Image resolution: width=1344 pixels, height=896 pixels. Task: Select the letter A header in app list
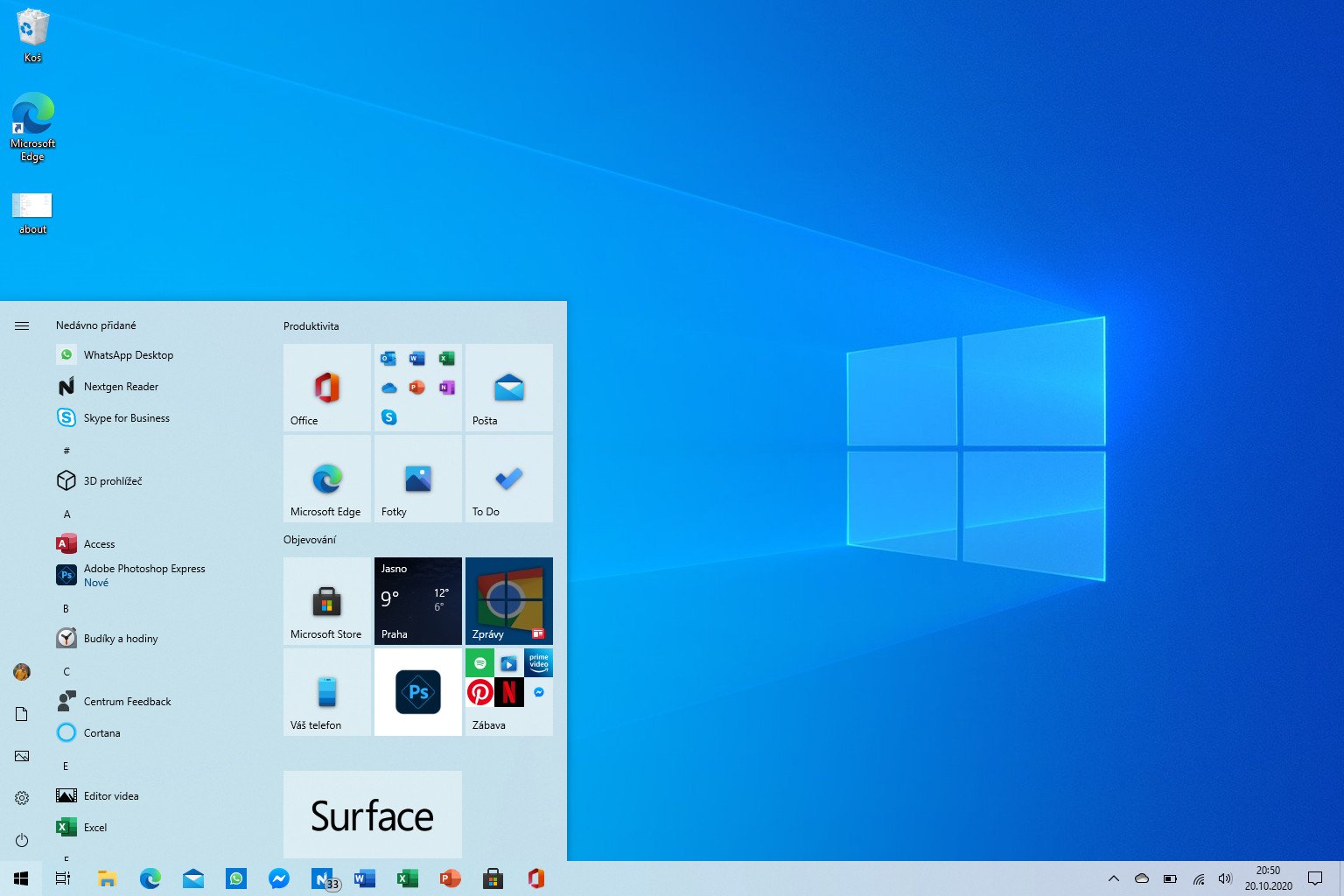[x=66, y=514]
